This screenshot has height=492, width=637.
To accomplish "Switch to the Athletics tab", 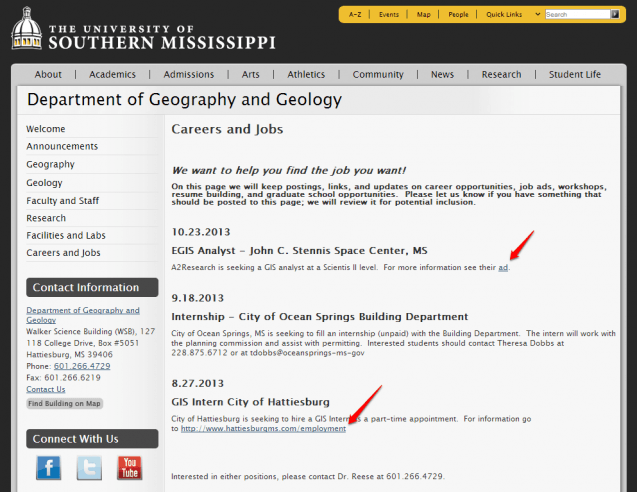I will 306,74.
